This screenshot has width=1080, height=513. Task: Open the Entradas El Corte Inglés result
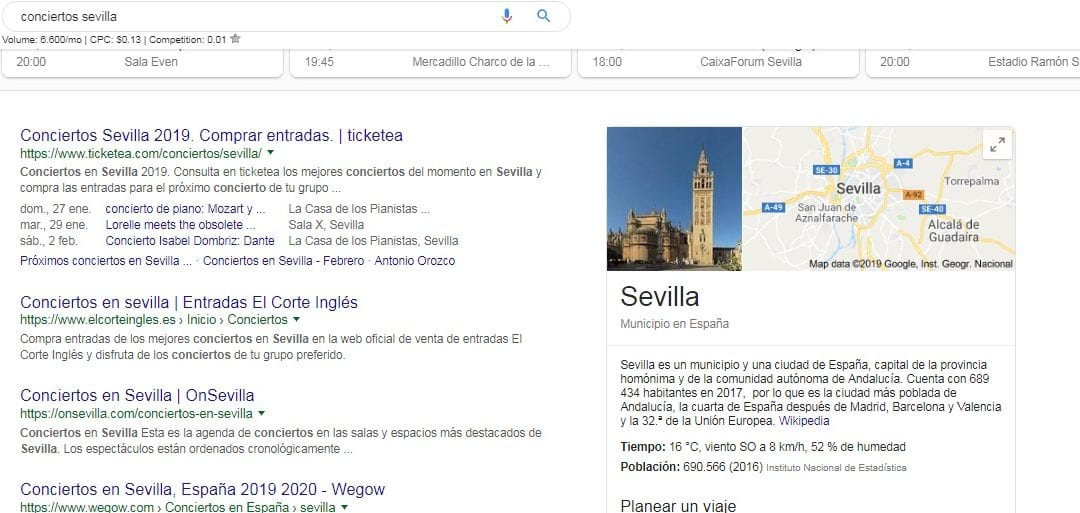189,302
